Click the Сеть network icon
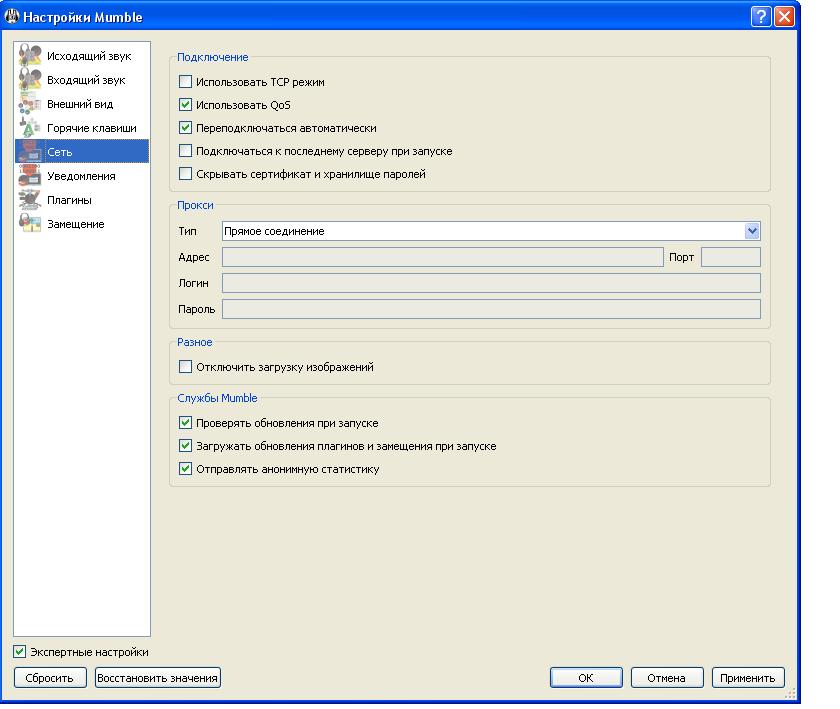This screenshot has width=840, height=709. [30, 152]
